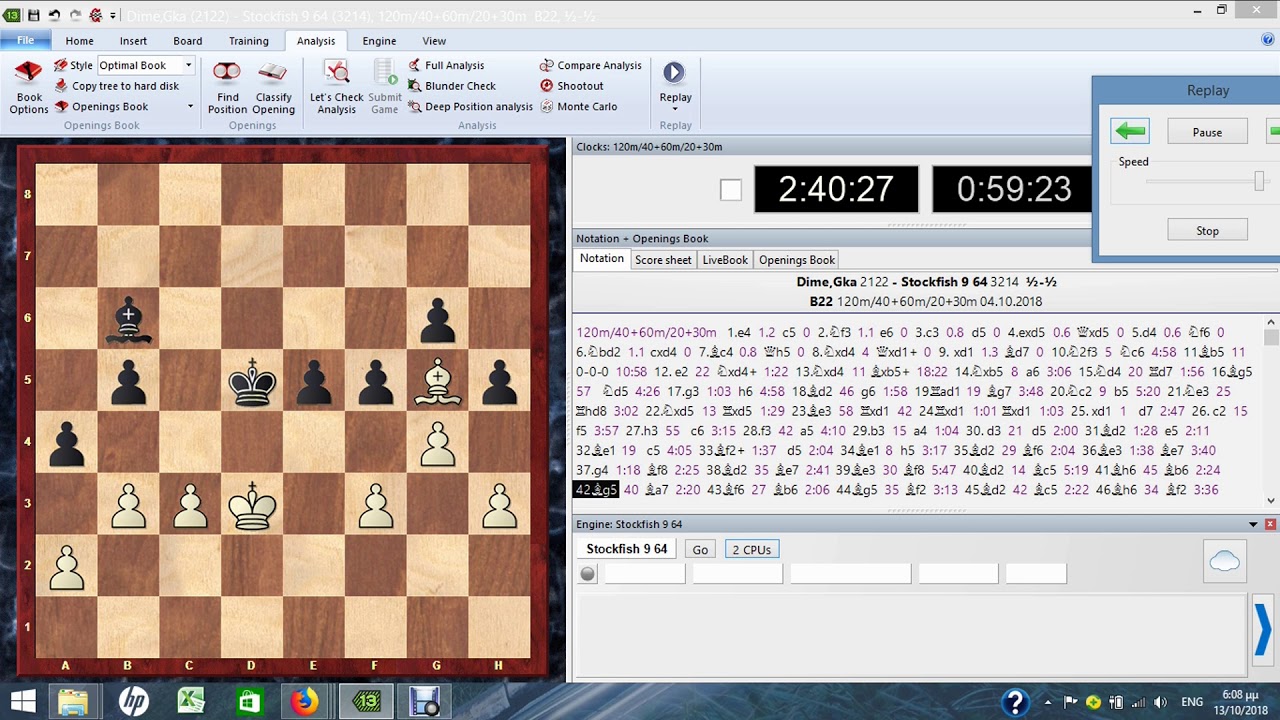
Task: Expand the Openings Book dropdown arrow
Action: pos(190,106)
